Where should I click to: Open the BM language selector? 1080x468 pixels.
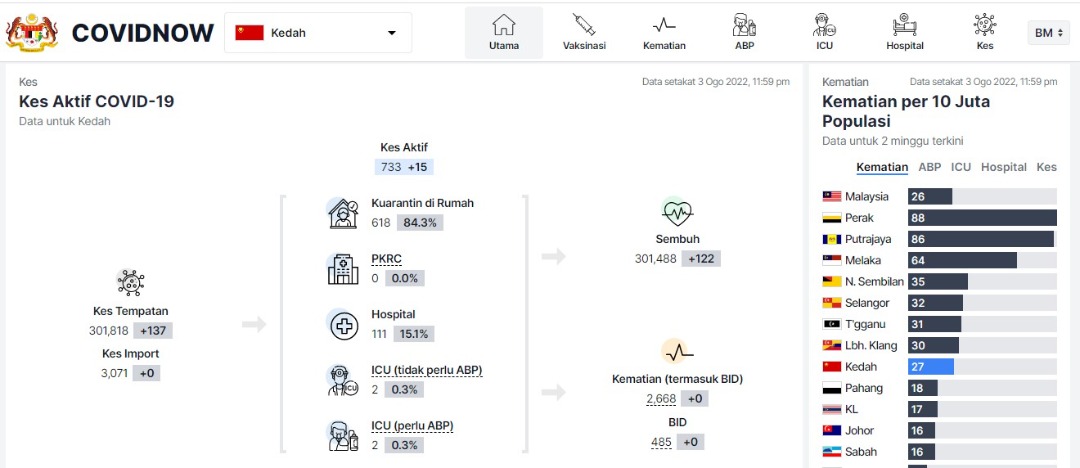point(1048,32)
